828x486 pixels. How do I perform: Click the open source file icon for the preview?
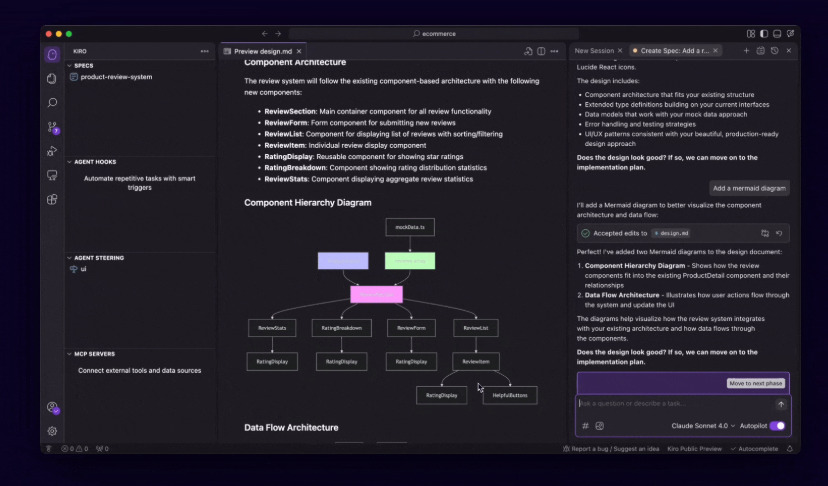528,51
